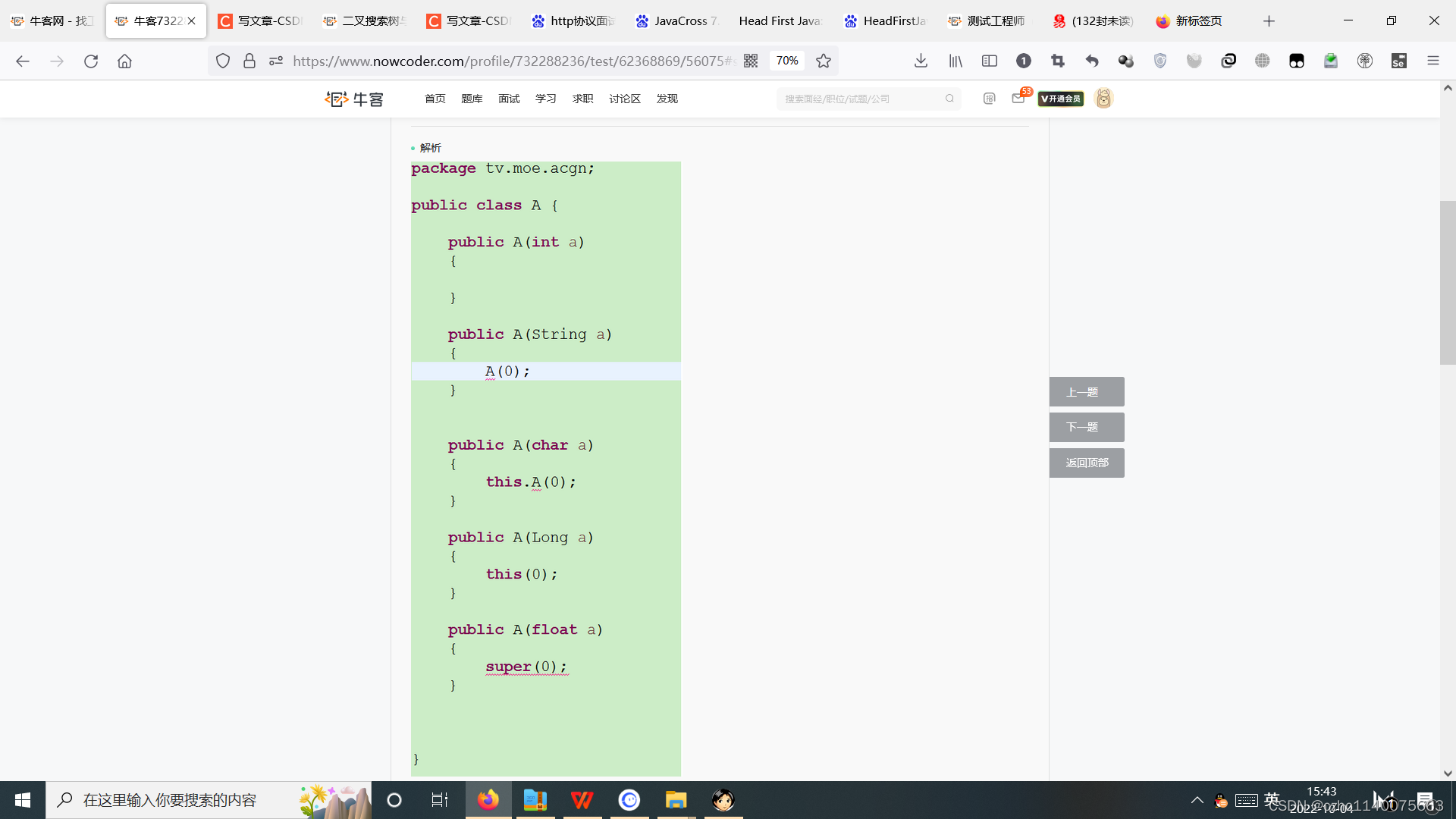Open WPS Office from the taskbar

(582, 800)
